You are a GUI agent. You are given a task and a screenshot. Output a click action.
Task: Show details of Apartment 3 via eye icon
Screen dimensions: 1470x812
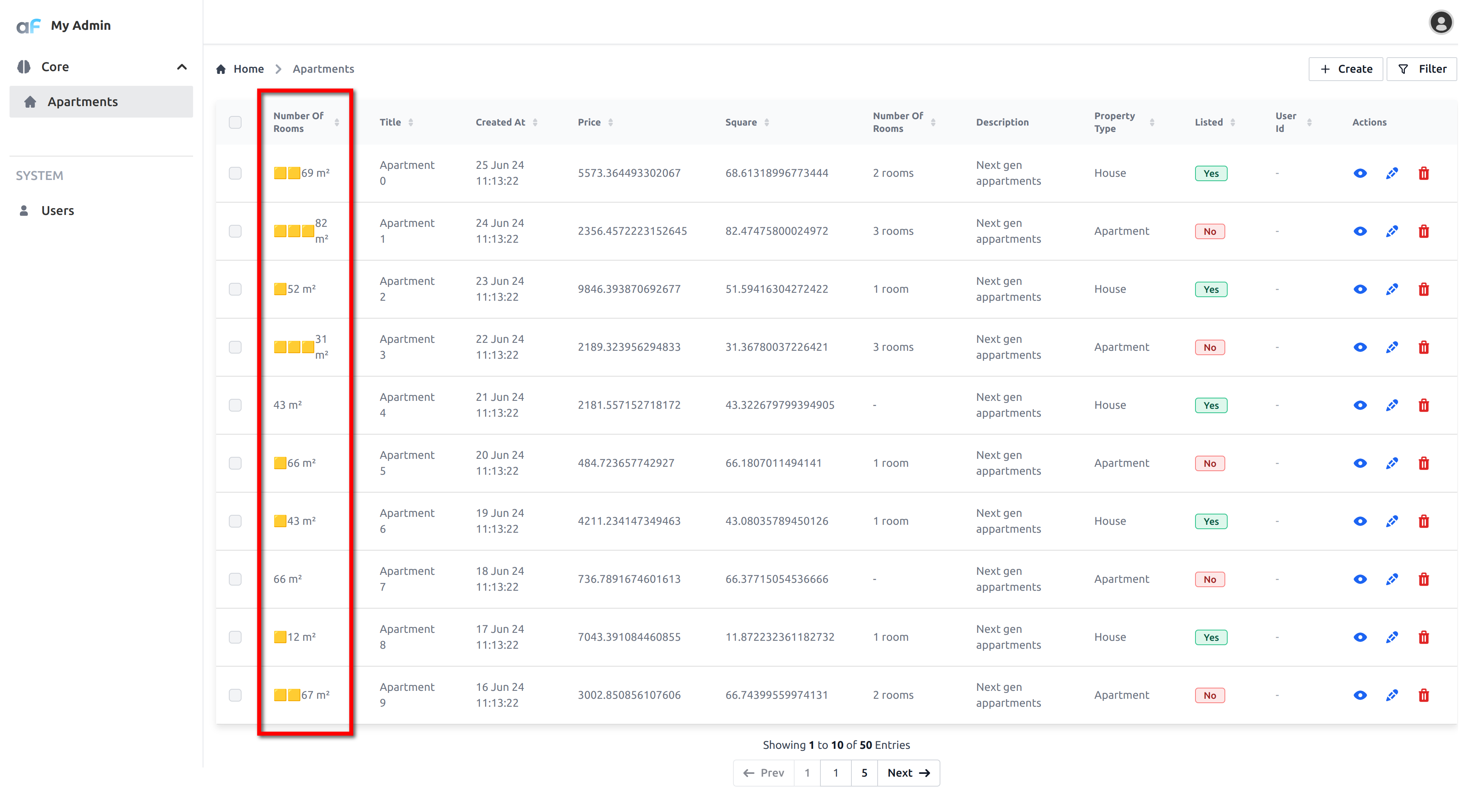coord(1360,347)
